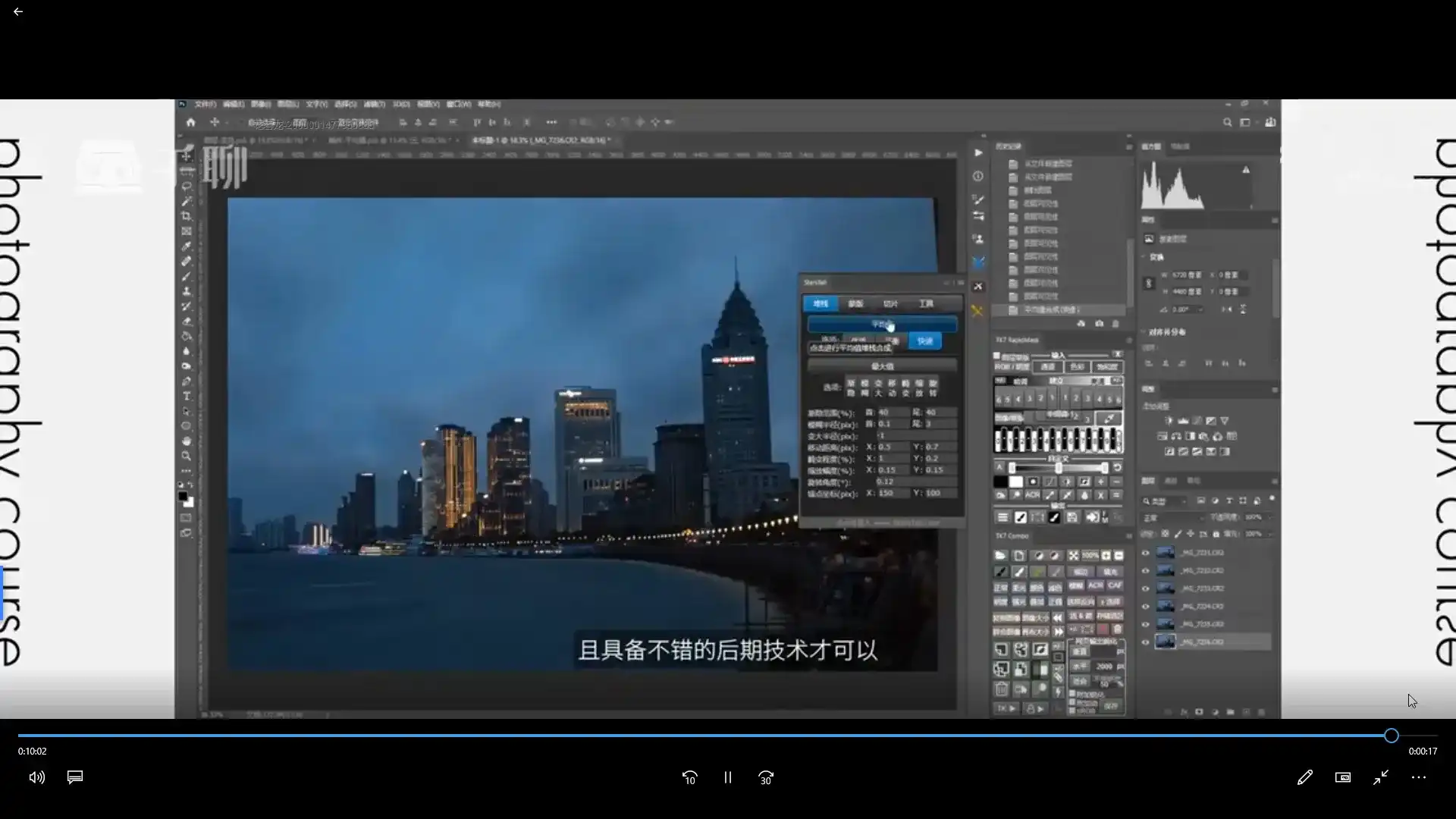This screenshot has height=819, width=1456.
Task: Toggle visibility of the bottom selected layer
Action: (x=1146, y=642)
